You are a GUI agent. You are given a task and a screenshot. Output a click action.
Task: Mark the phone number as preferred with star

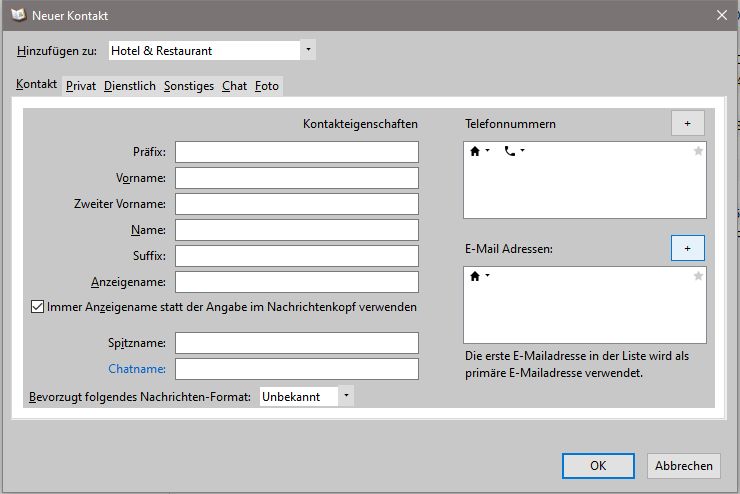698,151
